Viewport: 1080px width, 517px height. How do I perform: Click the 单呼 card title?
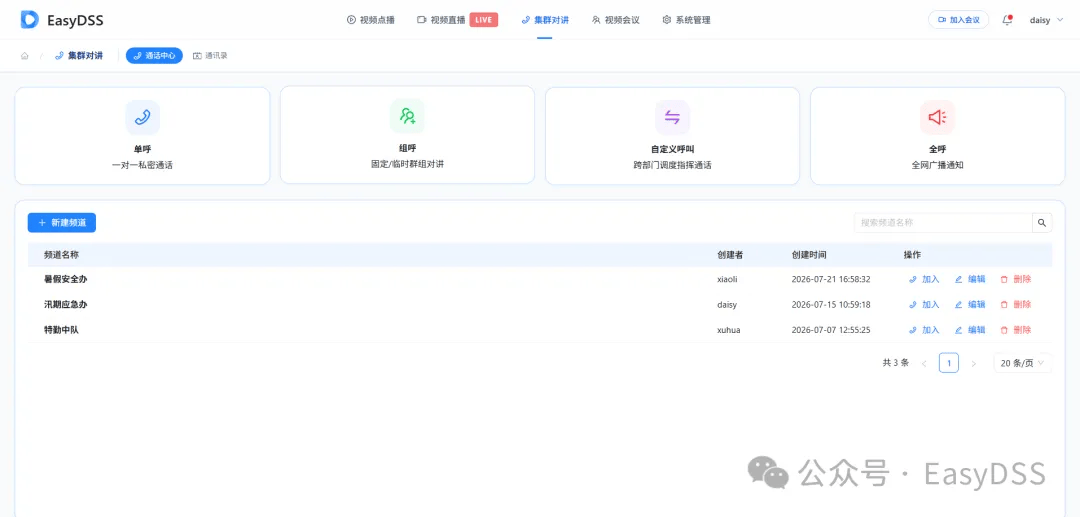click(x=143, y=149)
